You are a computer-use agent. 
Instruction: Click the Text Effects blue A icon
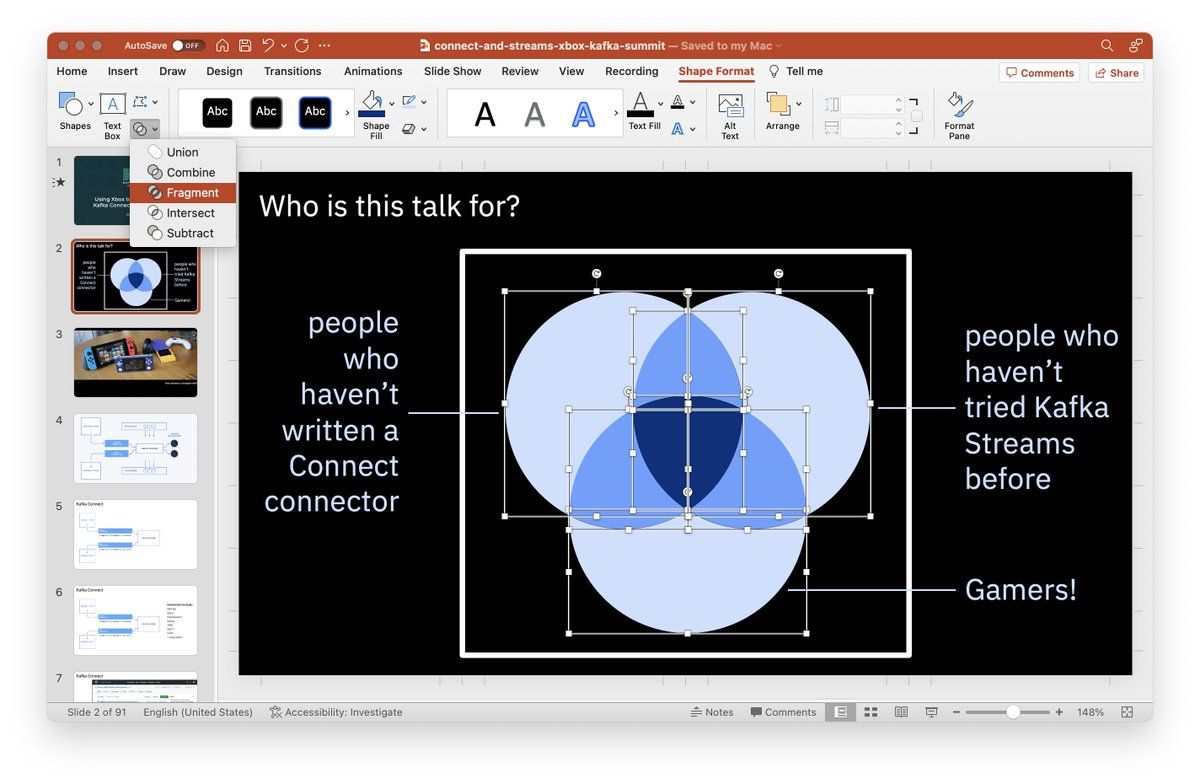click(677, 129)
